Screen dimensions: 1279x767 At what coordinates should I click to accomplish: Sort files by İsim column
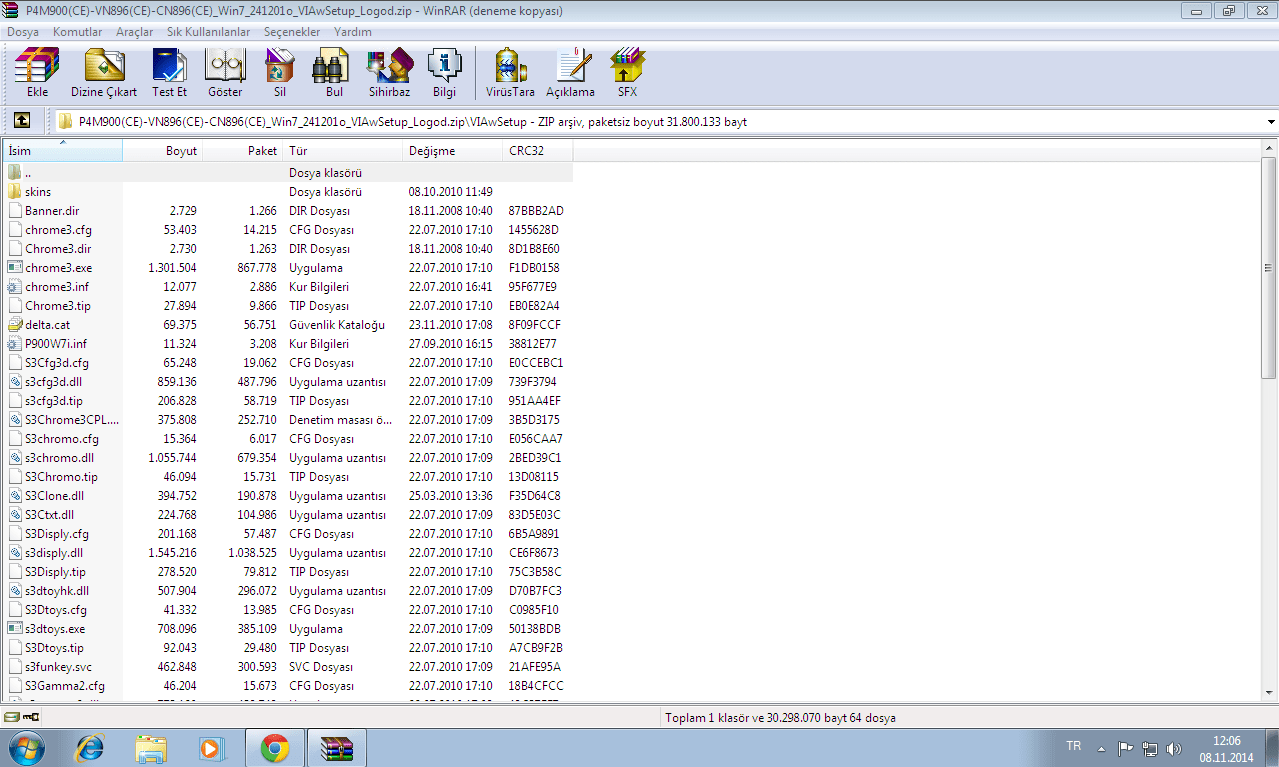[x=63, y=151]
